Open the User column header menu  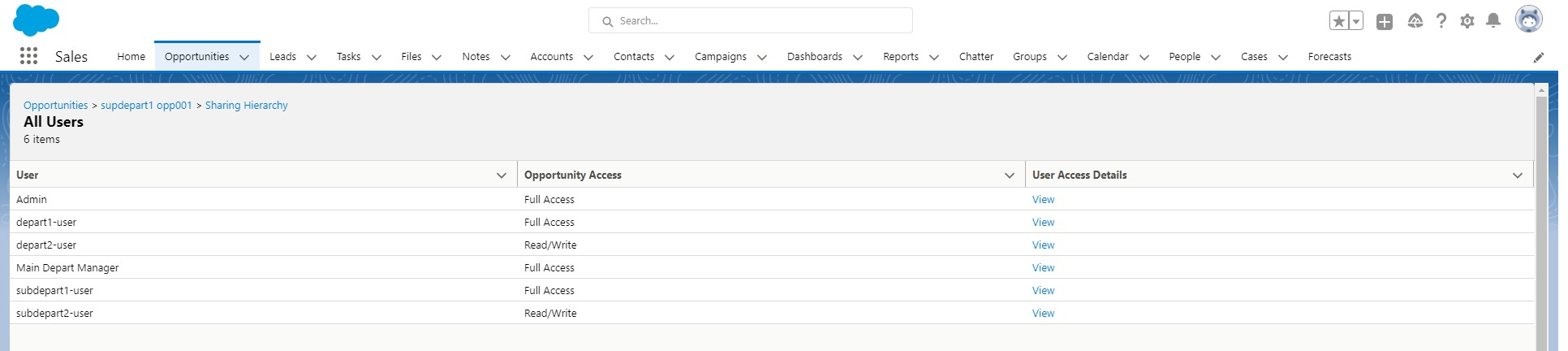click(x=502, y=175)
